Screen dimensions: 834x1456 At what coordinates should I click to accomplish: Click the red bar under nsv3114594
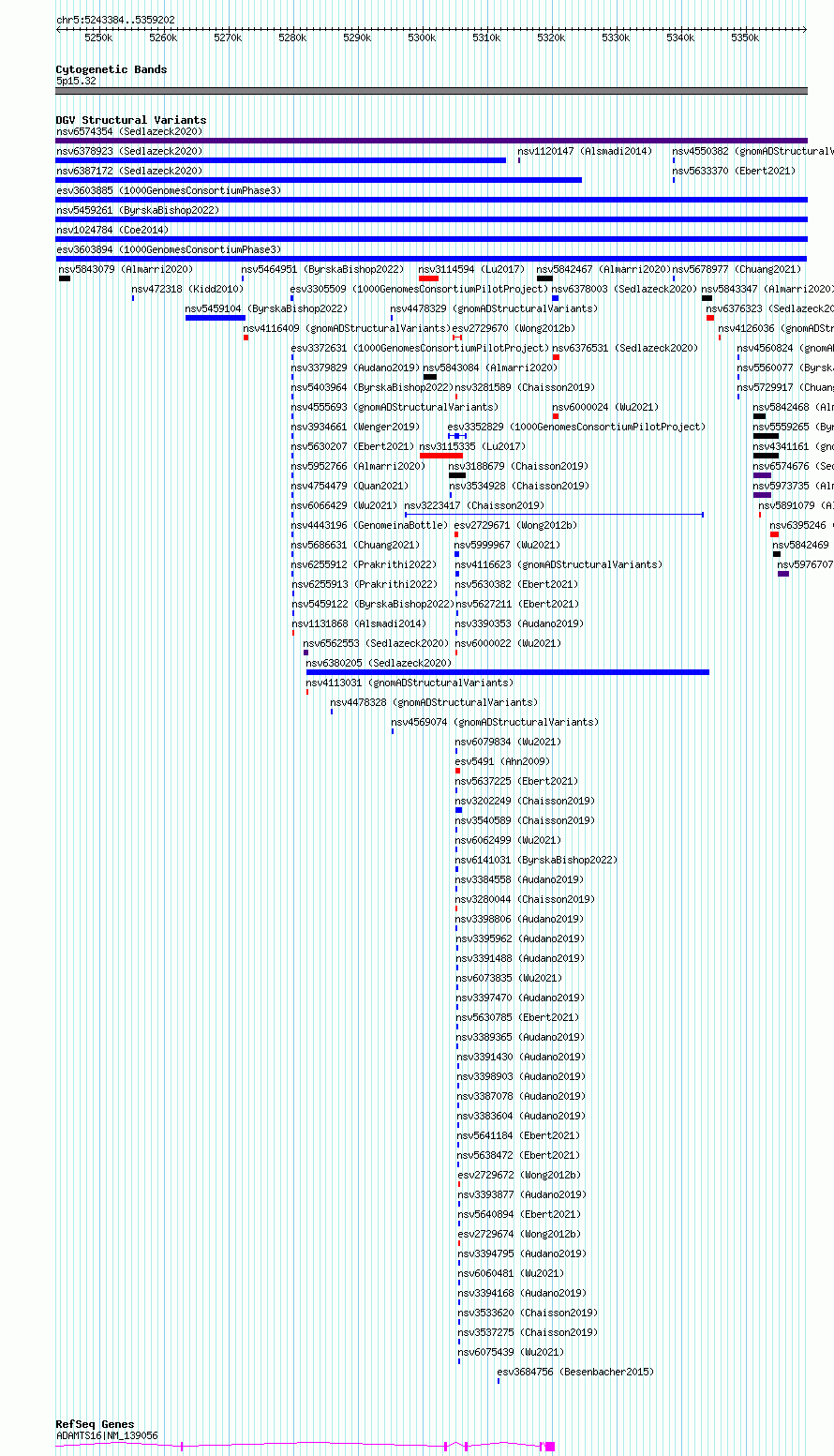tap(428, 278)
